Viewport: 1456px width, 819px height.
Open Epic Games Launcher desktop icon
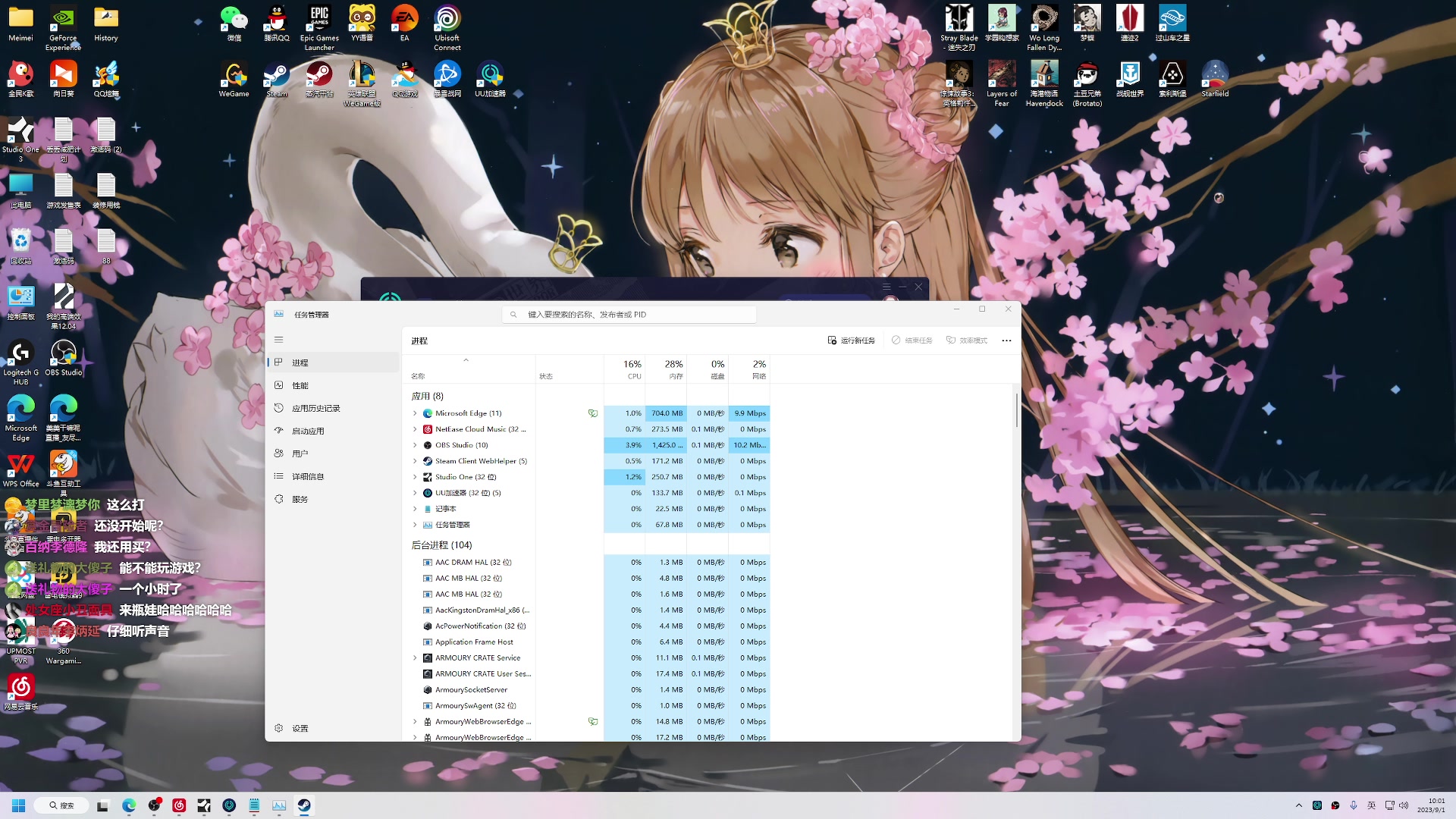click(319, 28)
